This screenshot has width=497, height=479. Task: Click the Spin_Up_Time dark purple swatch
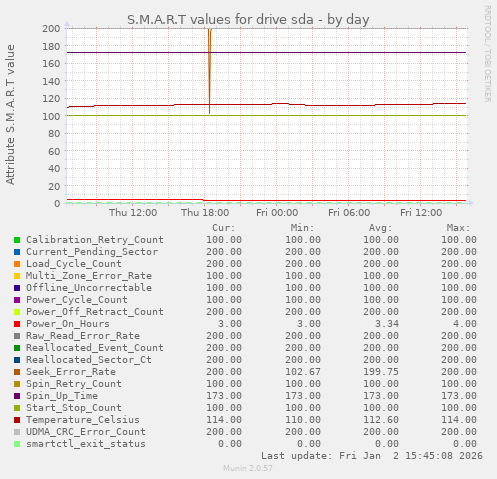17,396
